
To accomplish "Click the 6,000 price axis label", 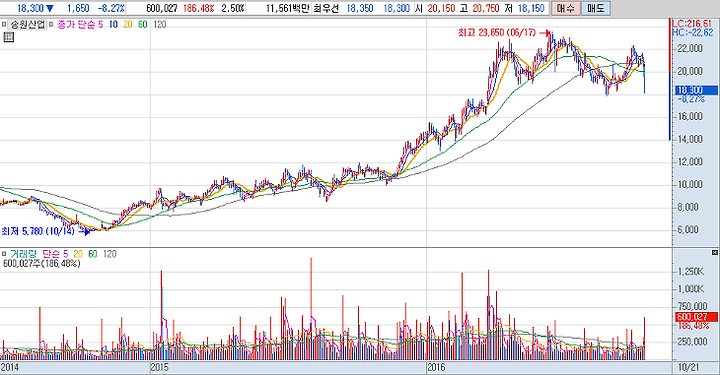I will 690,229.
